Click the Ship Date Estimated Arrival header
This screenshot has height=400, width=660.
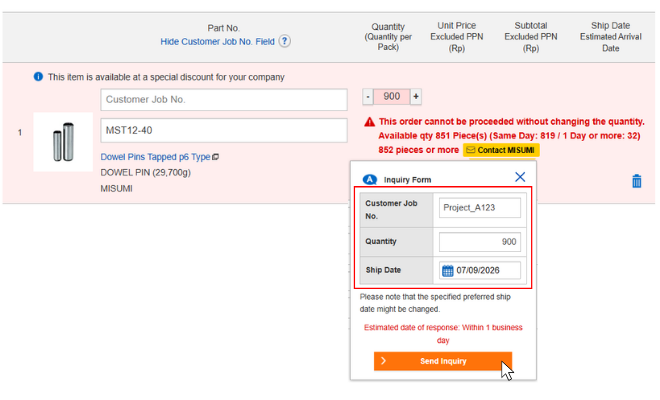pos(610,37)
